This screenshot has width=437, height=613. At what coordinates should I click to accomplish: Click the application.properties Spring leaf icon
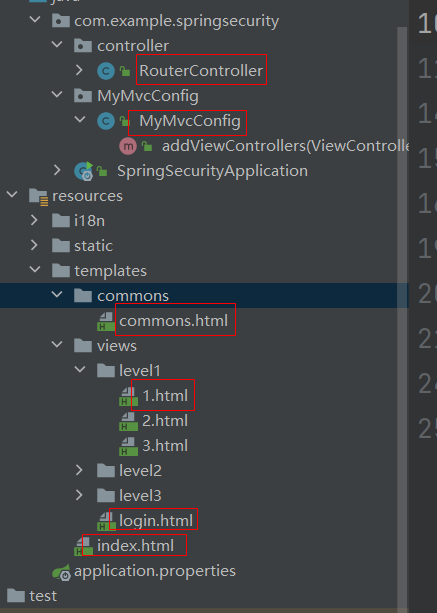tap(62, 572)
